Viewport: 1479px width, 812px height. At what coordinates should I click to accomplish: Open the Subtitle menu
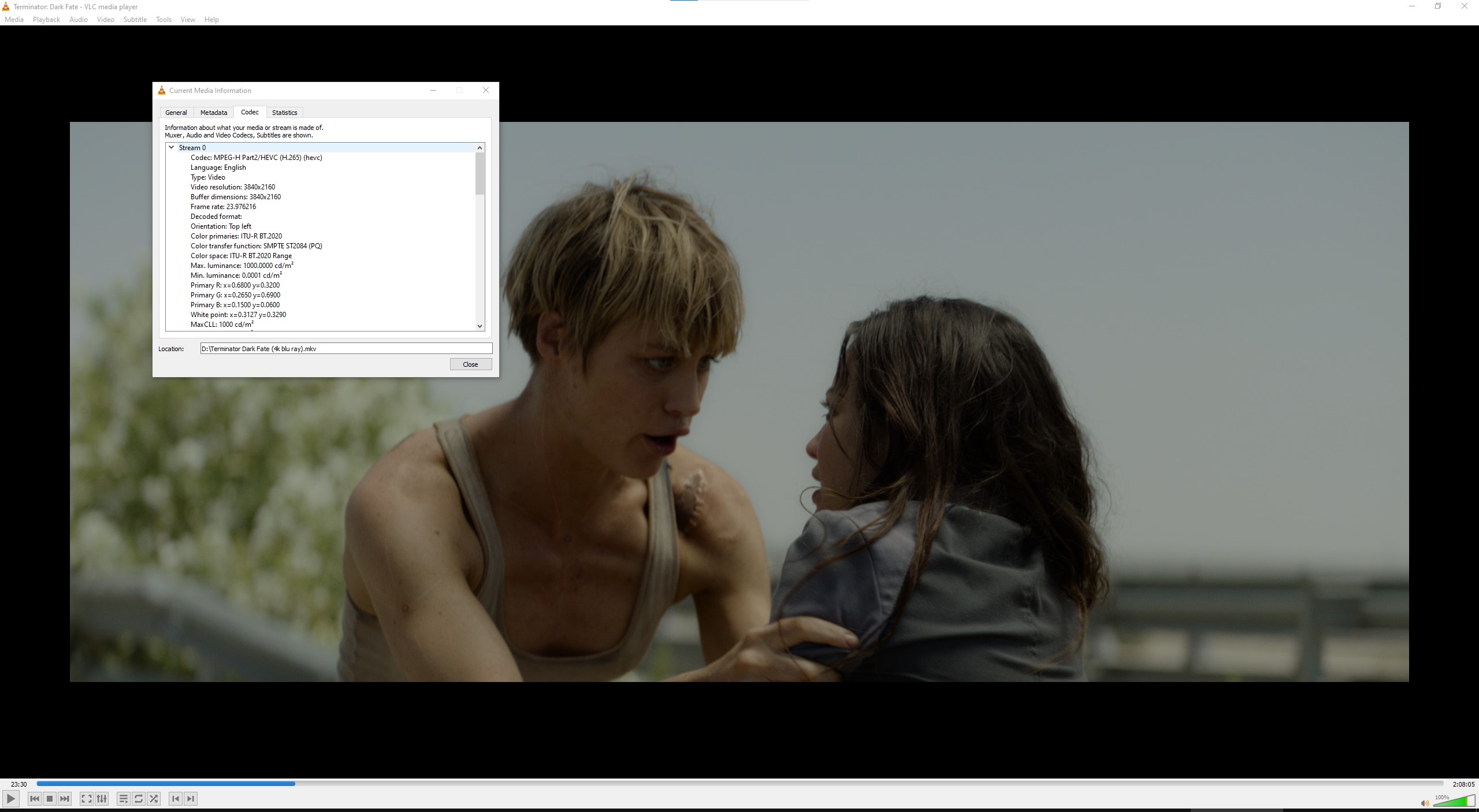(135, 20)
